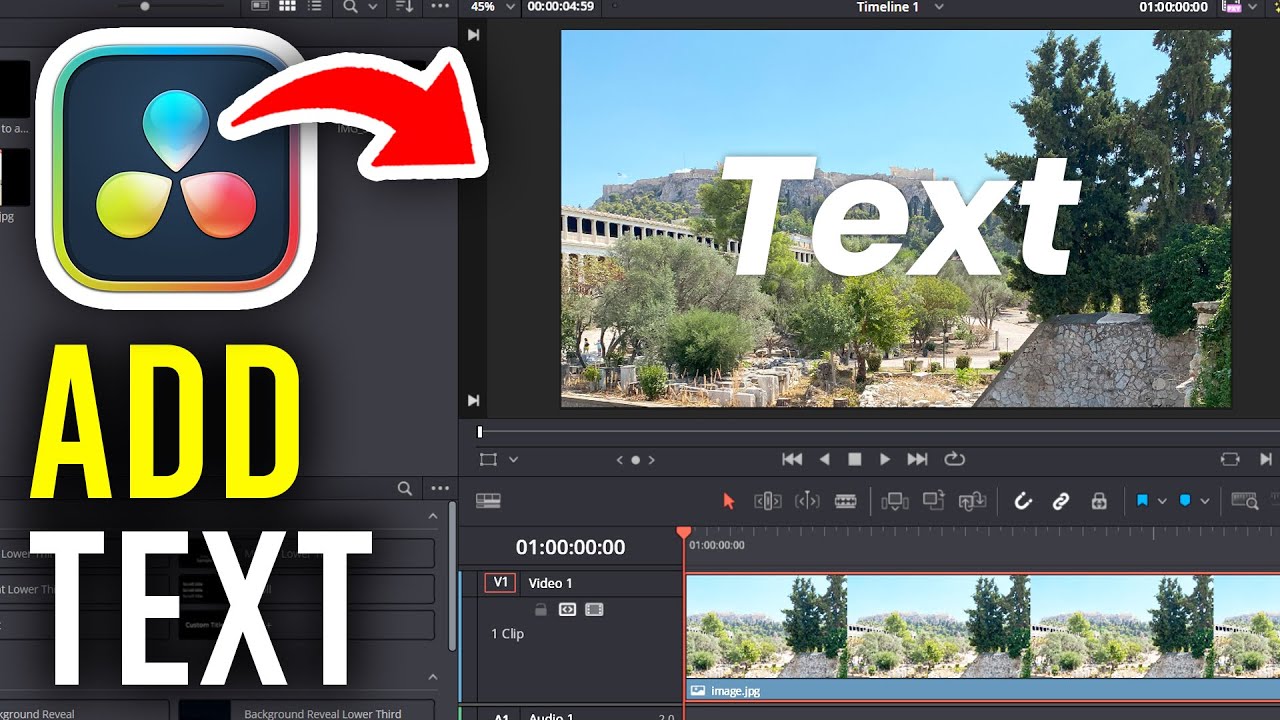Toggle Loop playback button

click(954, 459)
